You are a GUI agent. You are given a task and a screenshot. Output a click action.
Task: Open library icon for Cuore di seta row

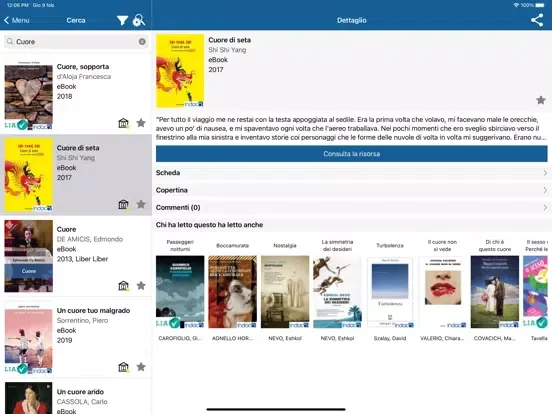123,204
